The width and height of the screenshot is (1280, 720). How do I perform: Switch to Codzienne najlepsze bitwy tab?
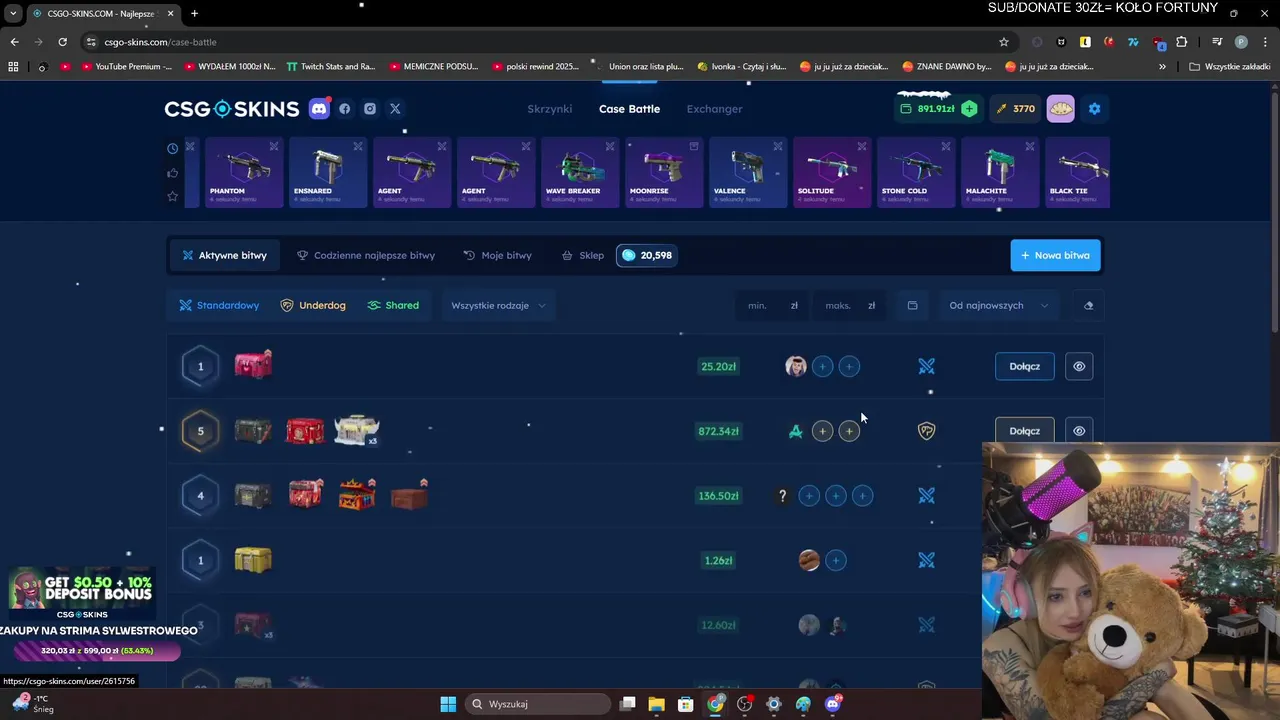[366, 255]
